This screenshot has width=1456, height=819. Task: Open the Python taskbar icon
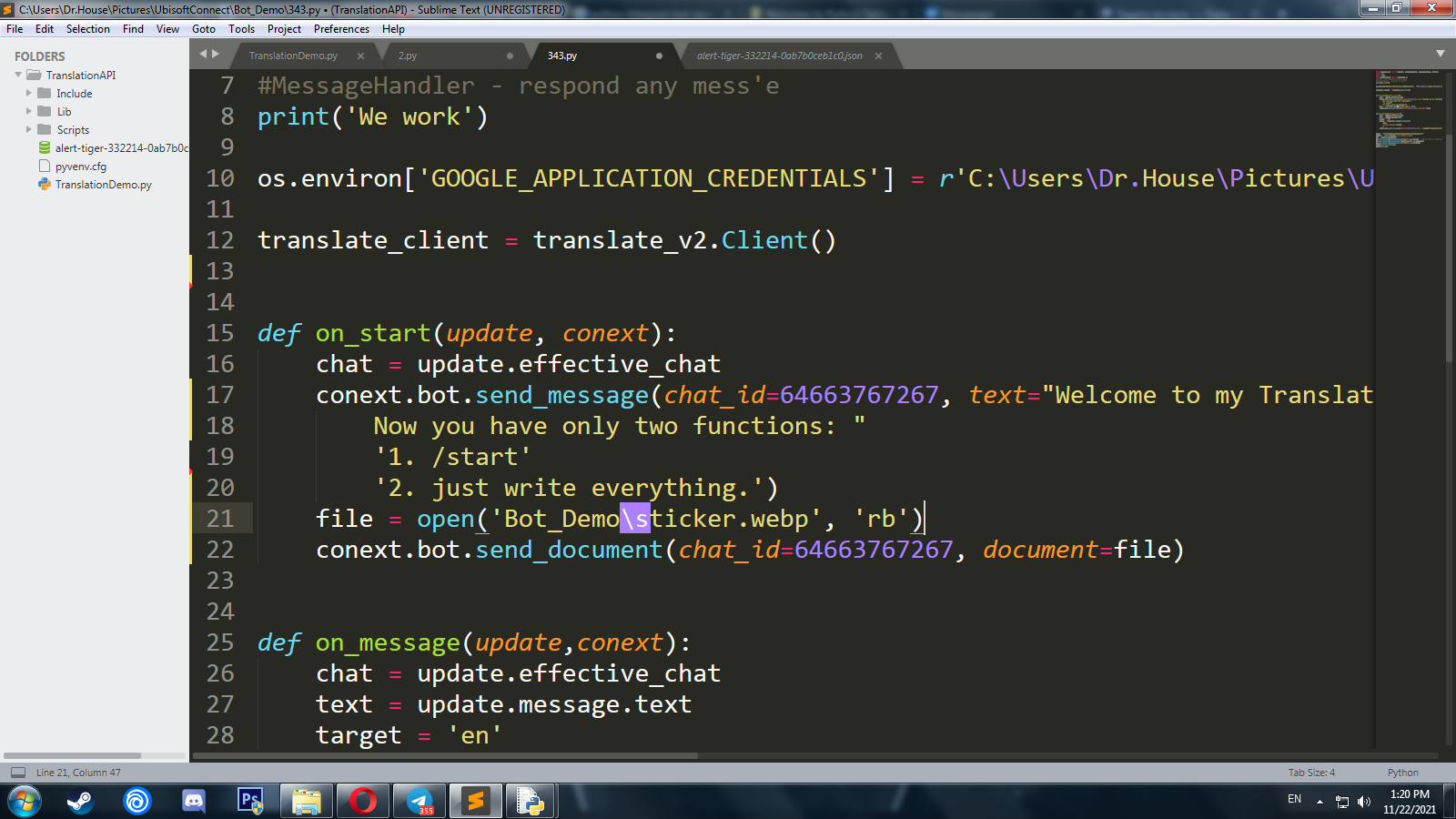[x=530, y=802]
